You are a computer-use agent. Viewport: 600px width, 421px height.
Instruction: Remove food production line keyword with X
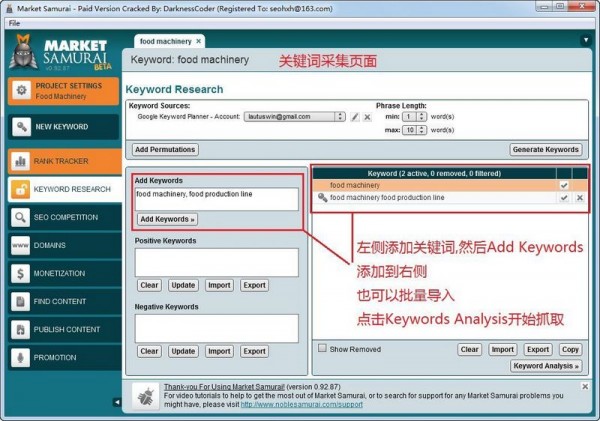[x=580, y=197]
